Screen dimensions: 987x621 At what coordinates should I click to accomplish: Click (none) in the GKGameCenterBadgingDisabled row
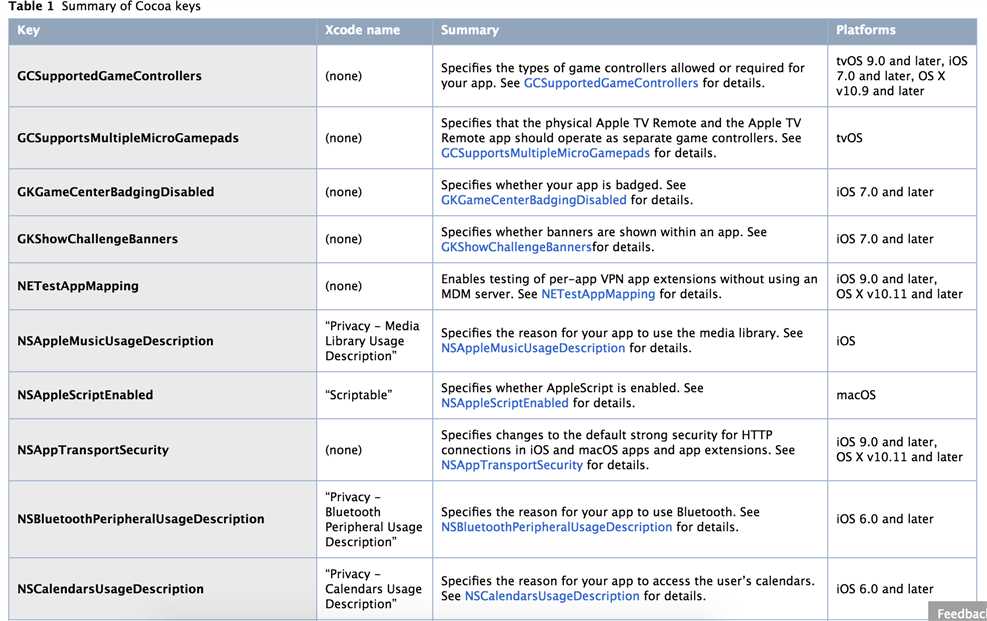click(344, 192)
